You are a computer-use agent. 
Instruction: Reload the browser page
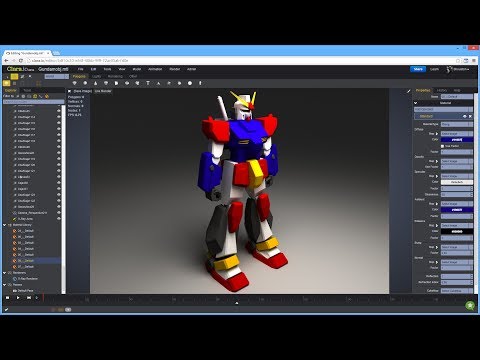pyautogui.click(x=21, y=61)
